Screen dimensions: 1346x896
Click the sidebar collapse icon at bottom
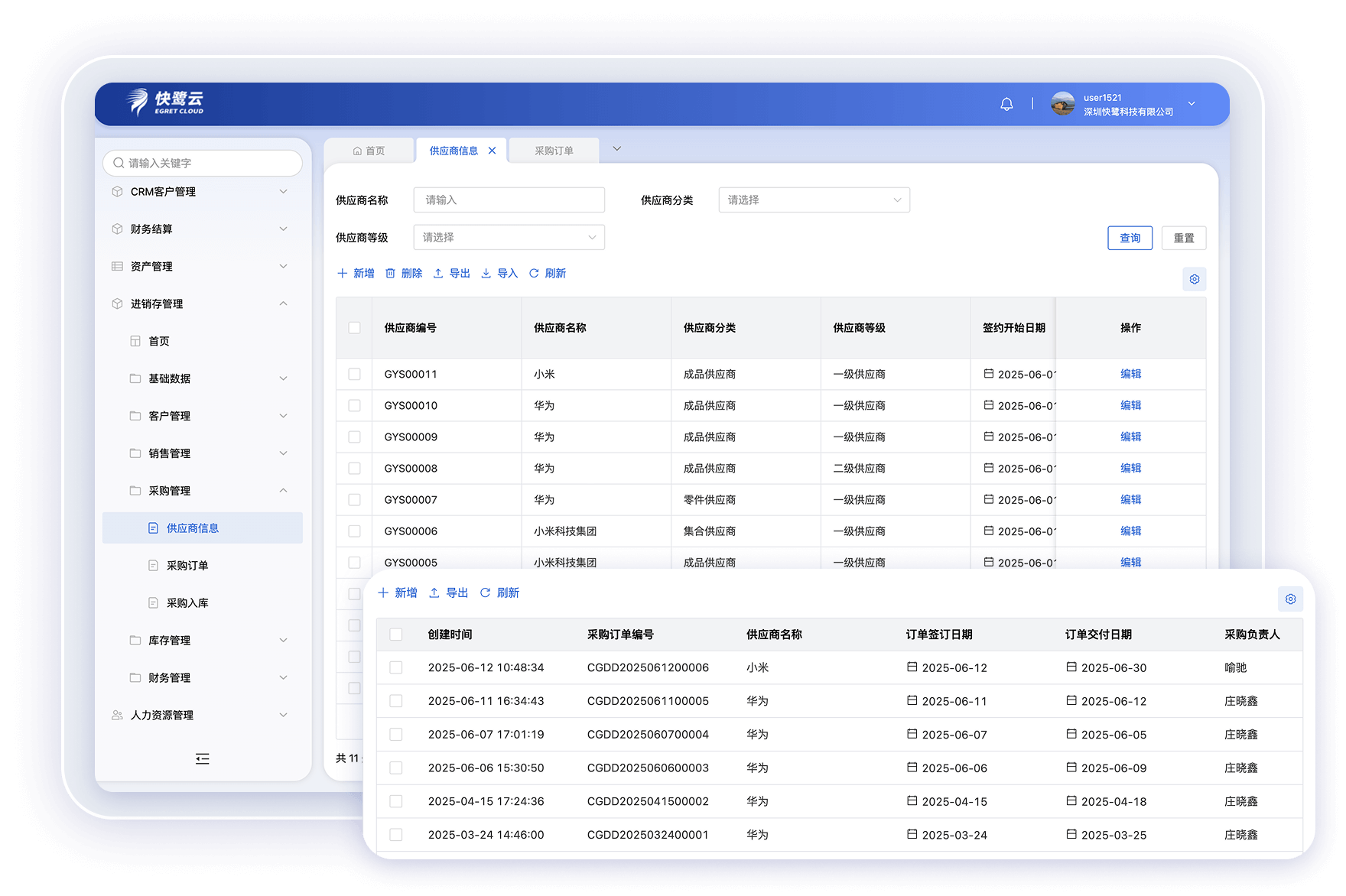point(203,758)
